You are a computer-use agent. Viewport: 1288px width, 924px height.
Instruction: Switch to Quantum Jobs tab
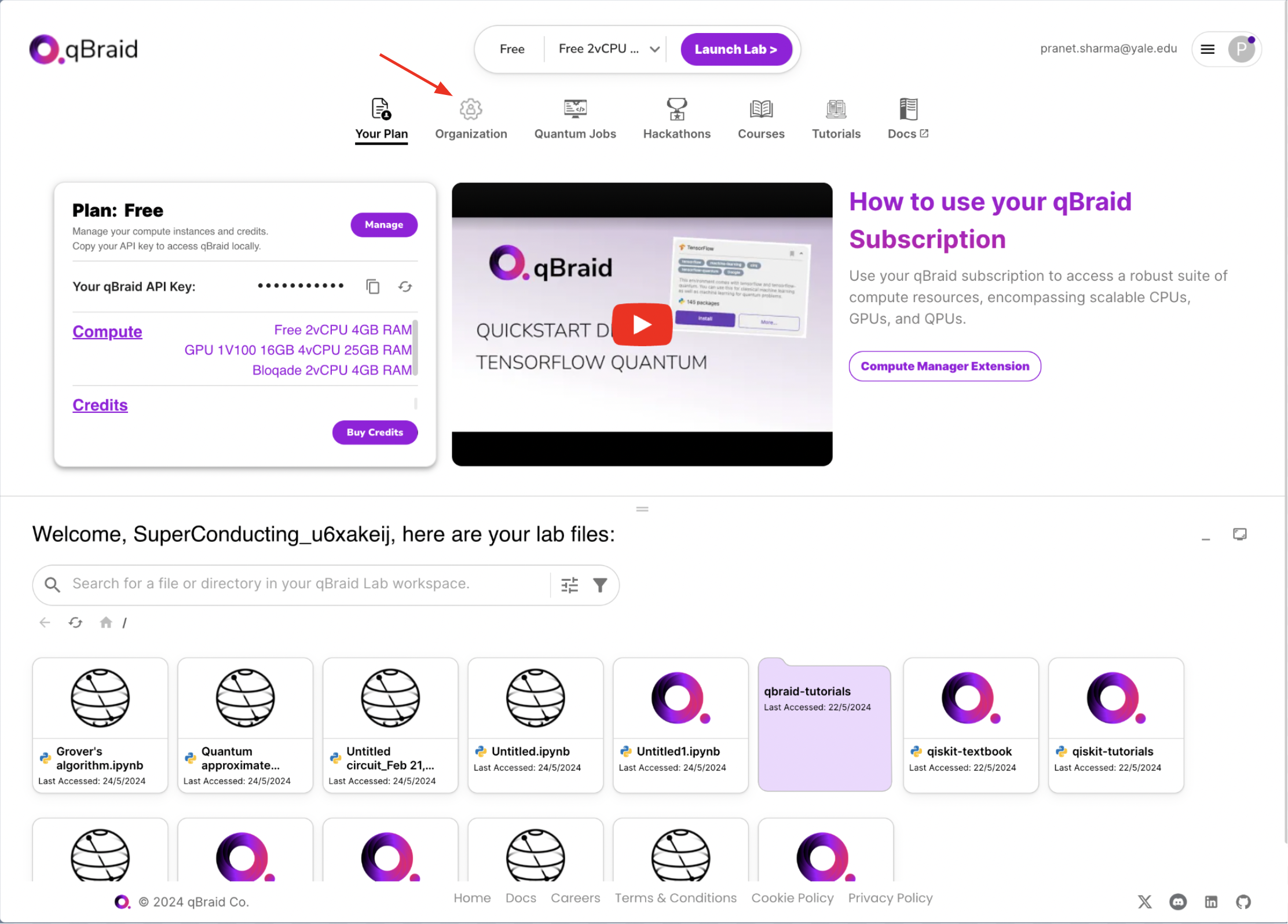click(x=575, y=120)
